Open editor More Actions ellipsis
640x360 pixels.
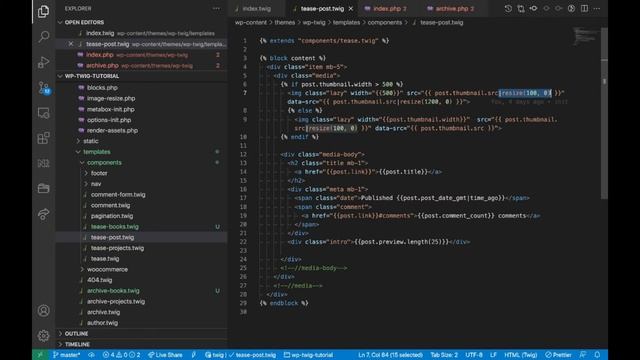point(597,9)
